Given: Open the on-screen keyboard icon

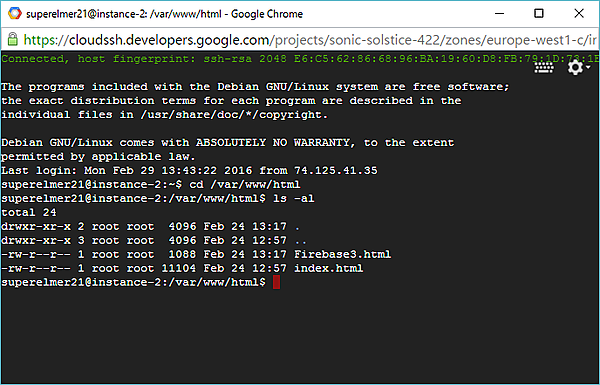Looking at the screenshot, I should tap(544, 68).
